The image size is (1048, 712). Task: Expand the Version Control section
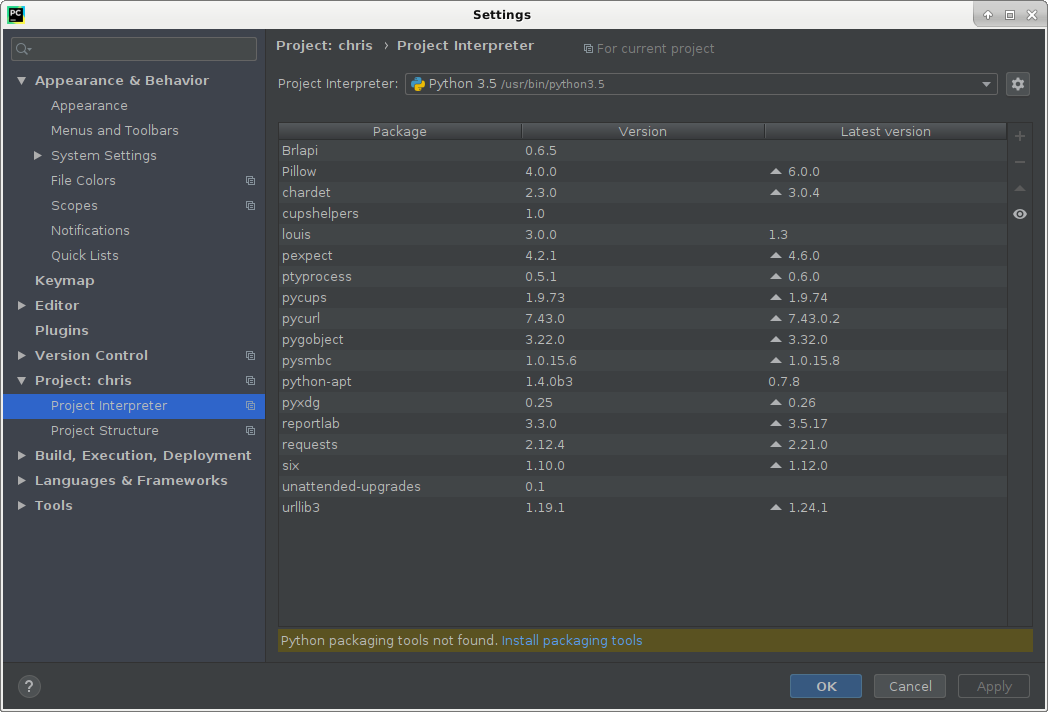click(21, 356)
